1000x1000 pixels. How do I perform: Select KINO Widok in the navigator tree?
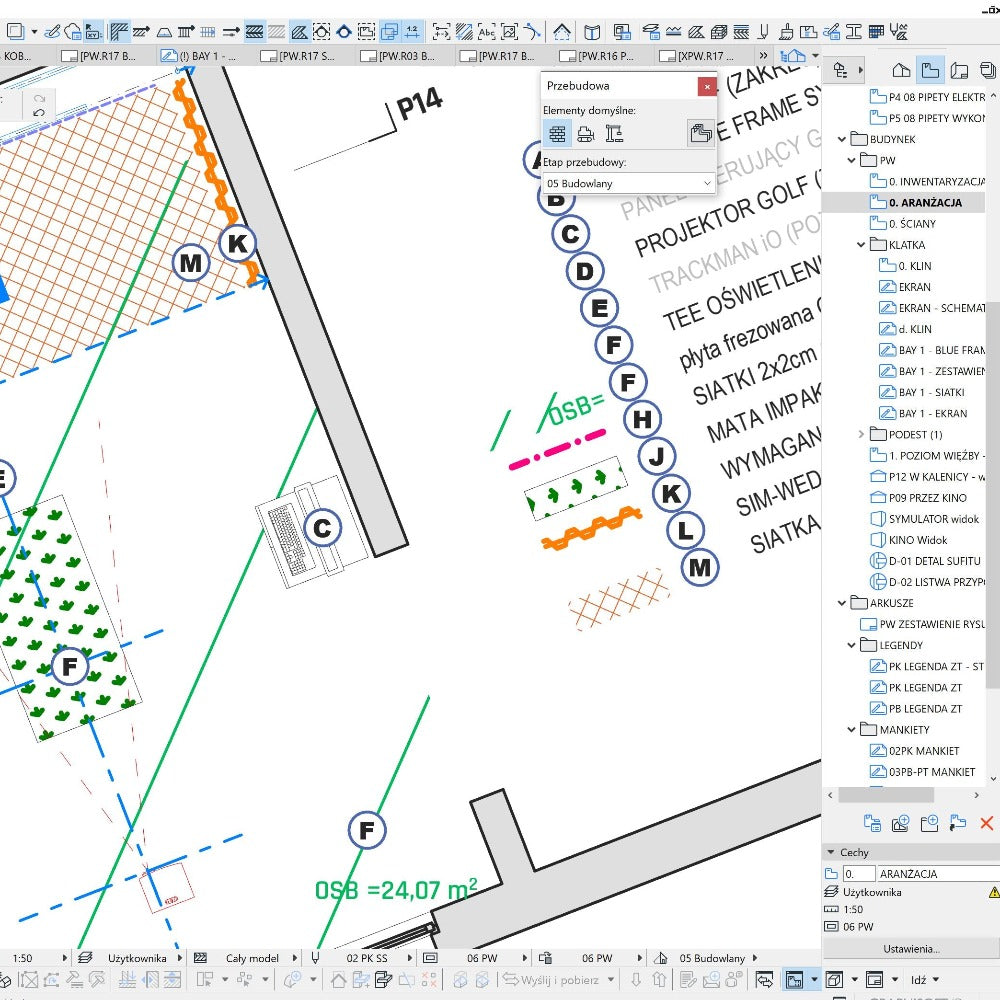[x=917, y=540]
